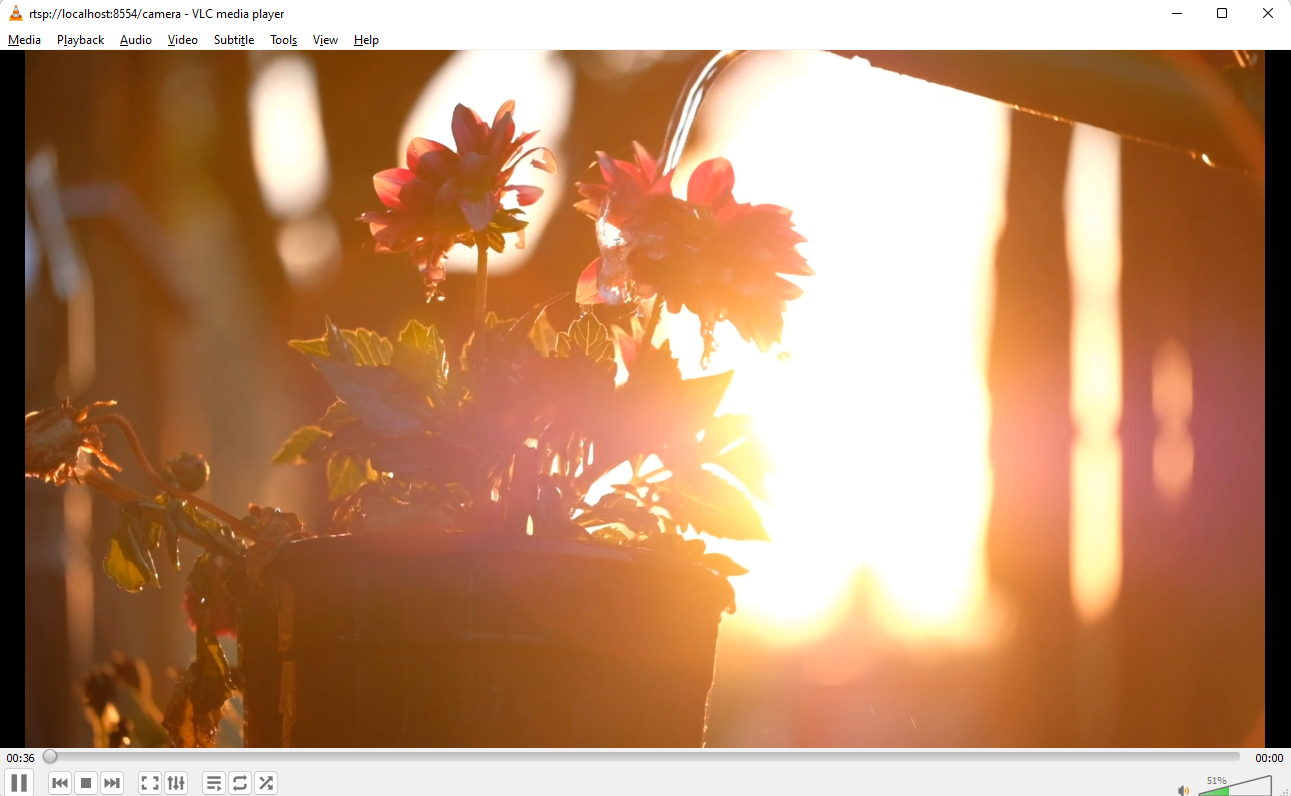Image resolution: width=1291 pixels, height=796 pixels.
Task: Toggle fullscreen video mode
Action: click(x=150, y=783)
